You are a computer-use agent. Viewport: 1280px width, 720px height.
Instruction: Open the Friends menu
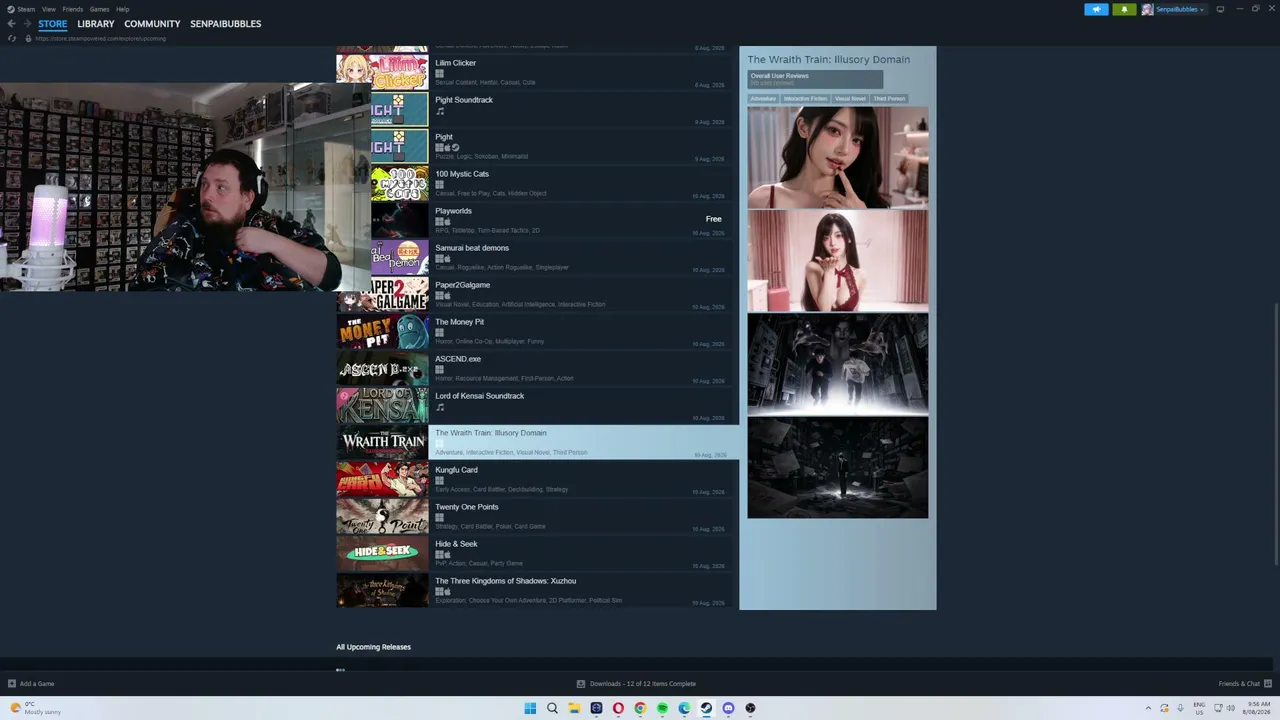73,9
